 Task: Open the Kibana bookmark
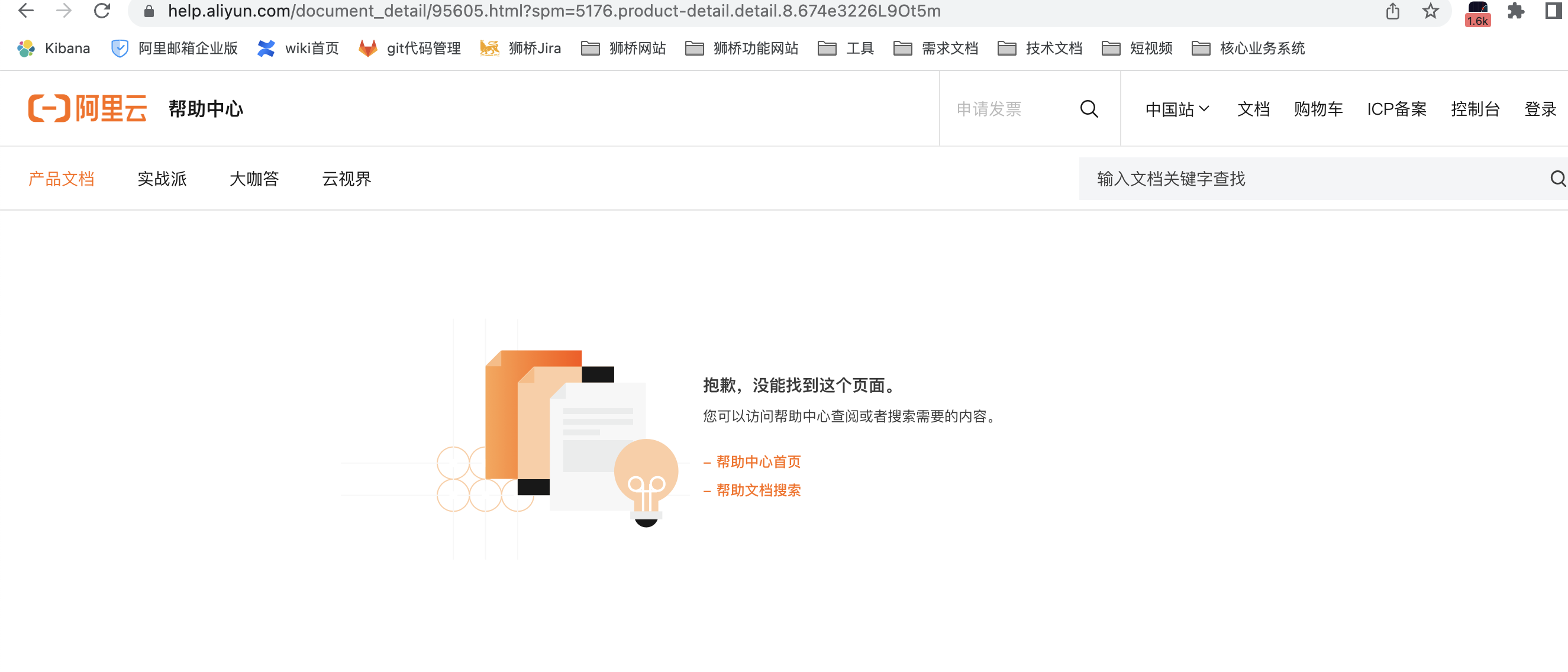(x=54, y=48)
